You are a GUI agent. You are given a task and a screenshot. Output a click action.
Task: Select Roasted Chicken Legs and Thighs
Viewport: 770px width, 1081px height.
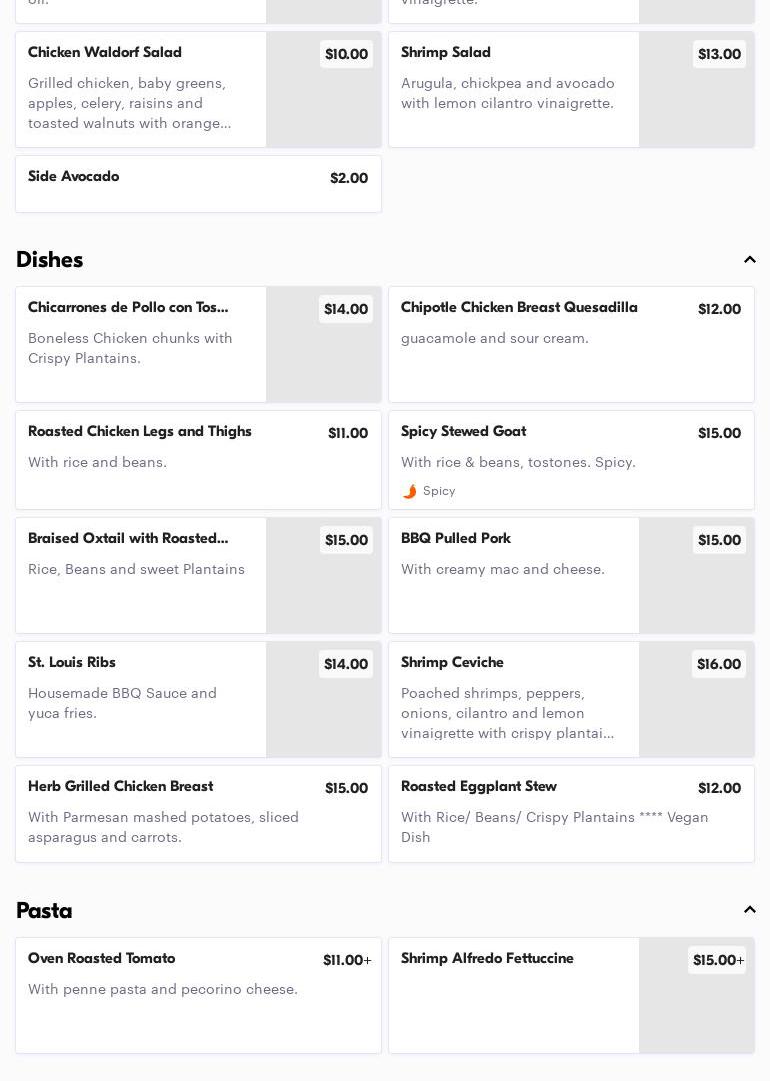[x=198, y=460]
